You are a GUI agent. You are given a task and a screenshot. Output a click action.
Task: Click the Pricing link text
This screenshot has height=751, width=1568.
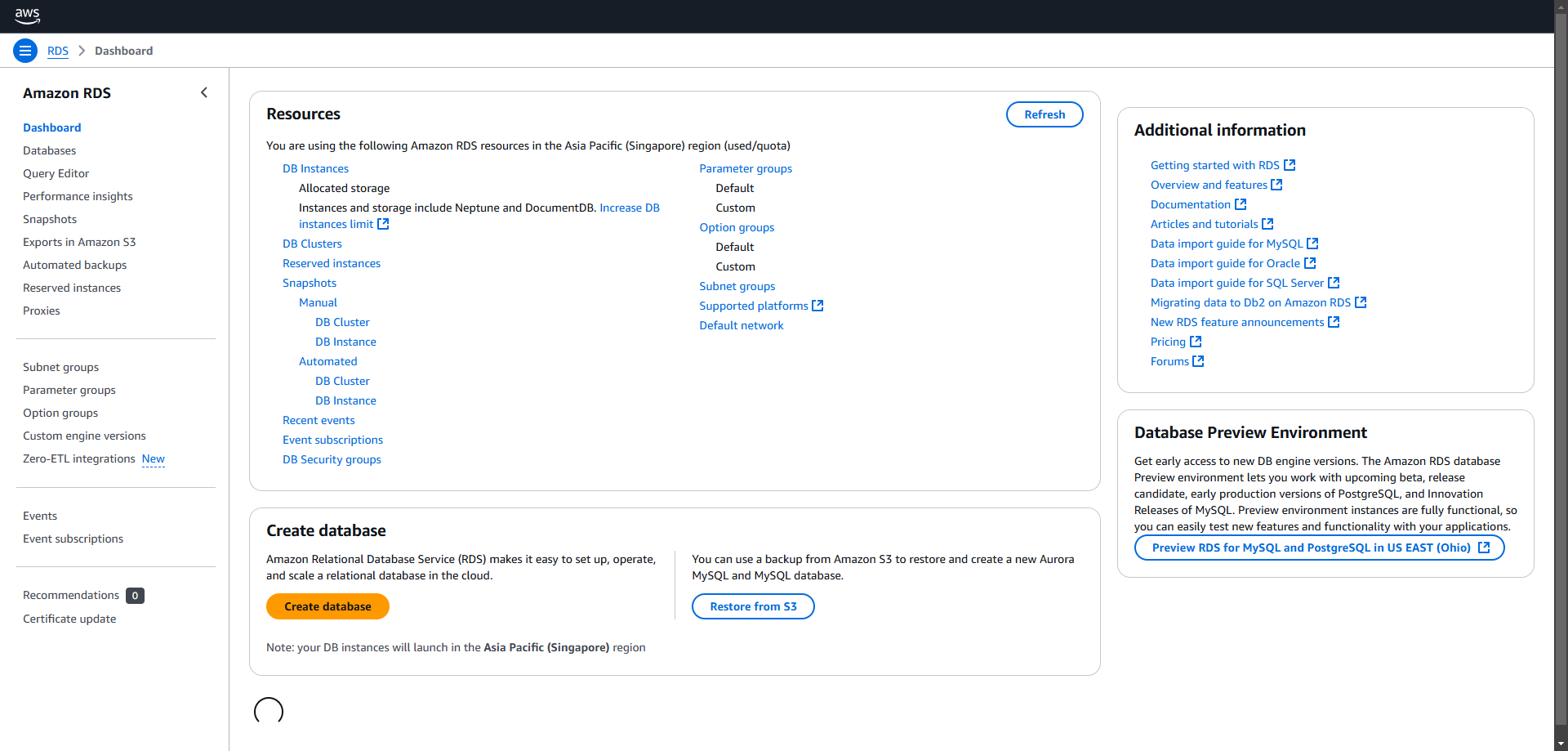[1168, 342]
